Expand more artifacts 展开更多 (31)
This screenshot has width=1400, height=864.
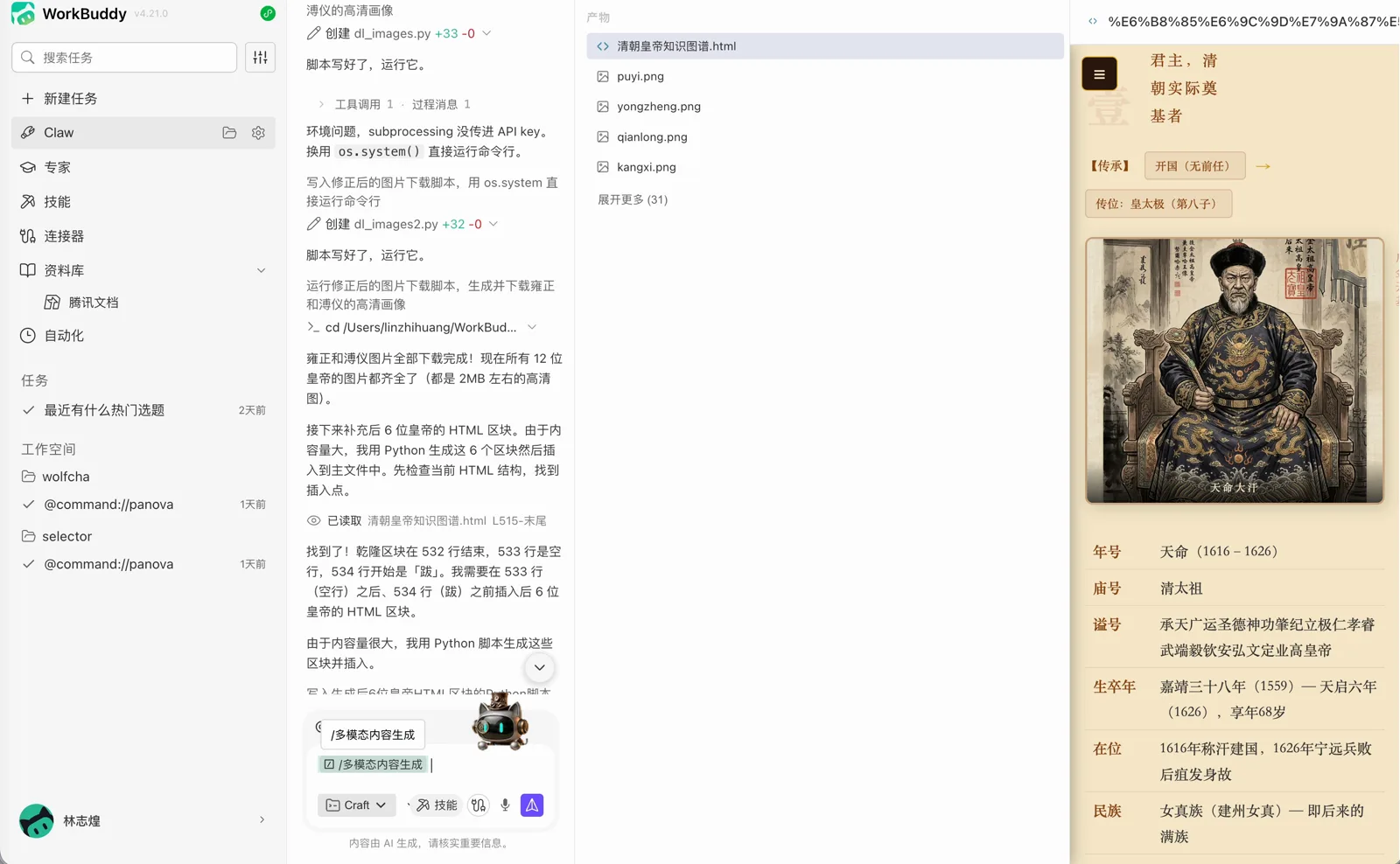point(633,199)
